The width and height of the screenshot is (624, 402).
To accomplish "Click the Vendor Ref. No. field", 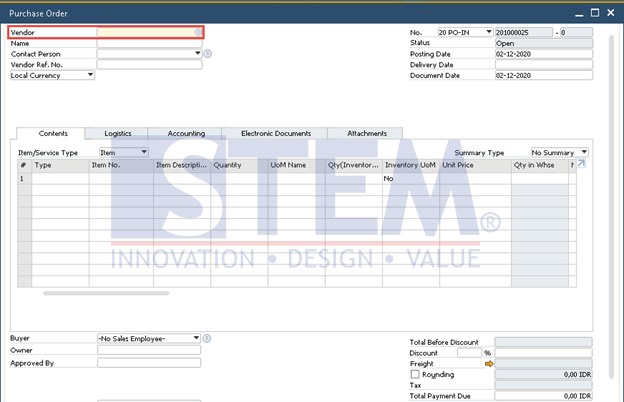I will [x=150, y=64].
